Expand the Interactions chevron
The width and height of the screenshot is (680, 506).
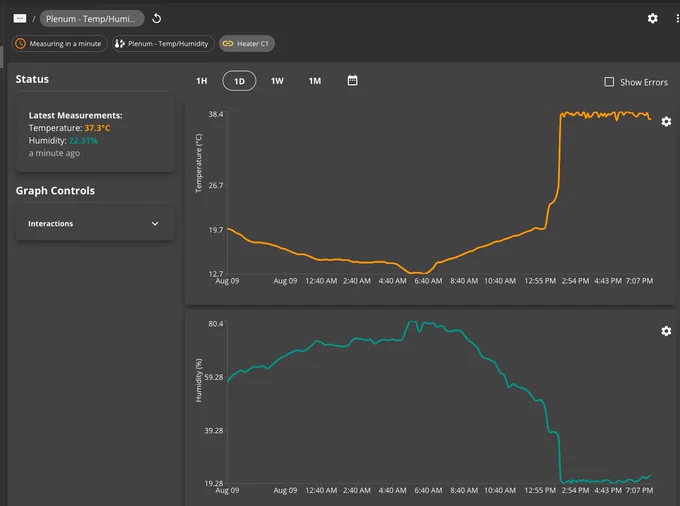[x=155, y=224]
